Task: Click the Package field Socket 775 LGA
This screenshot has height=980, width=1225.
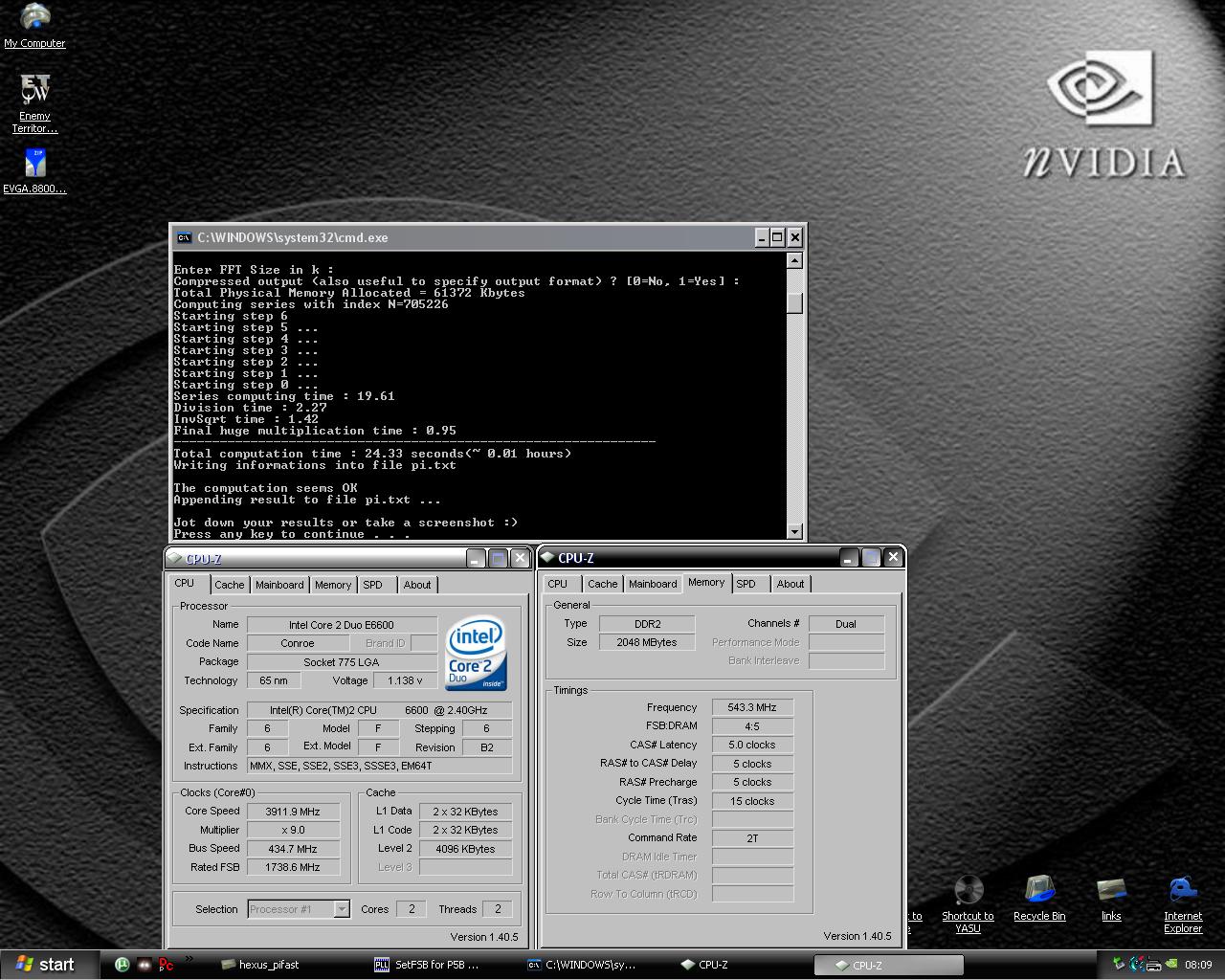Action: (x=342, y=662)
